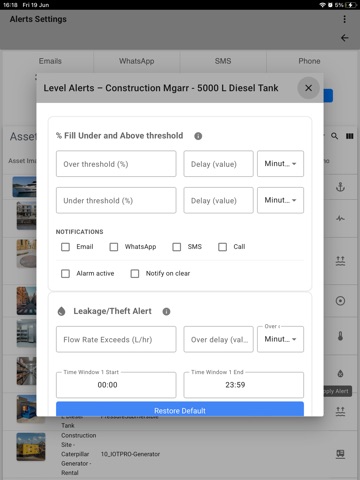Click the 10_IOTPRO-Generator cell text
The image size is (360, 480).
(x=130, y=454)
